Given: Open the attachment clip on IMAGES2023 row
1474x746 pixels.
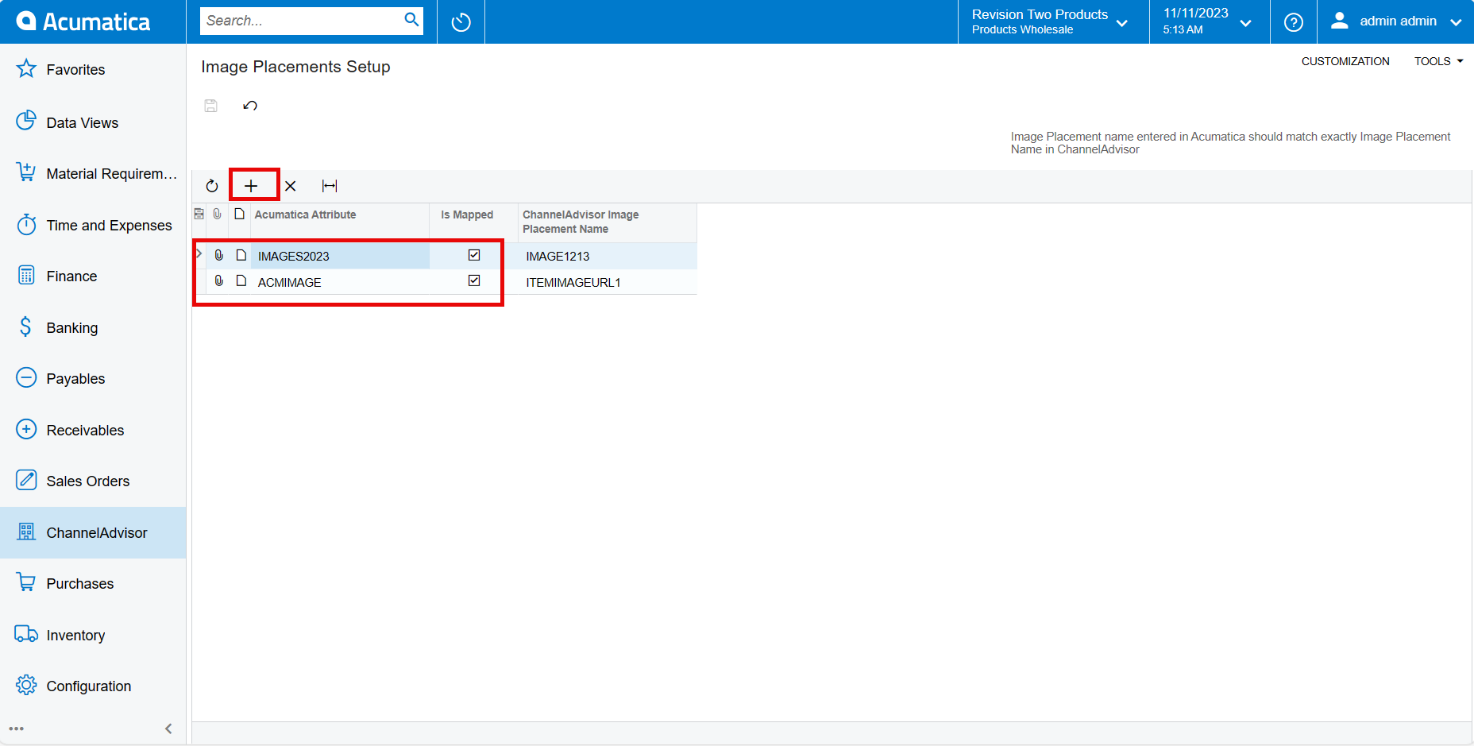Looking at the screenshot, I should [219, 255].
